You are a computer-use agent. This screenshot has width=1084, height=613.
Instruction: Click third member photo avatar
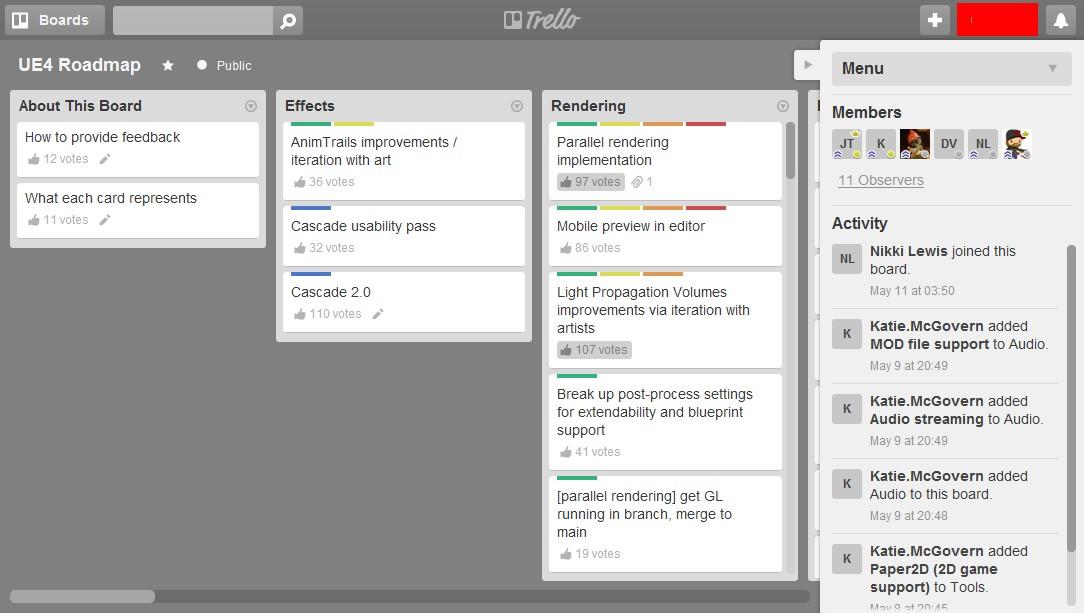(x=915, y=144)
